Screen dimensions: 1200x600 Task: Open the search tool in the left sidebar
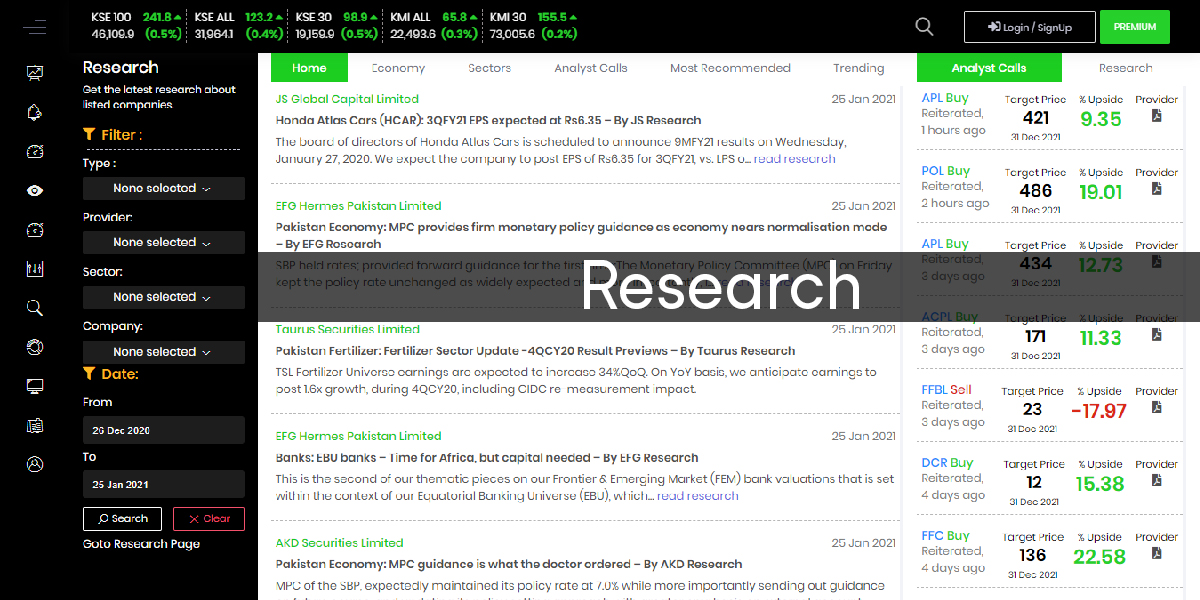(35, 308)
